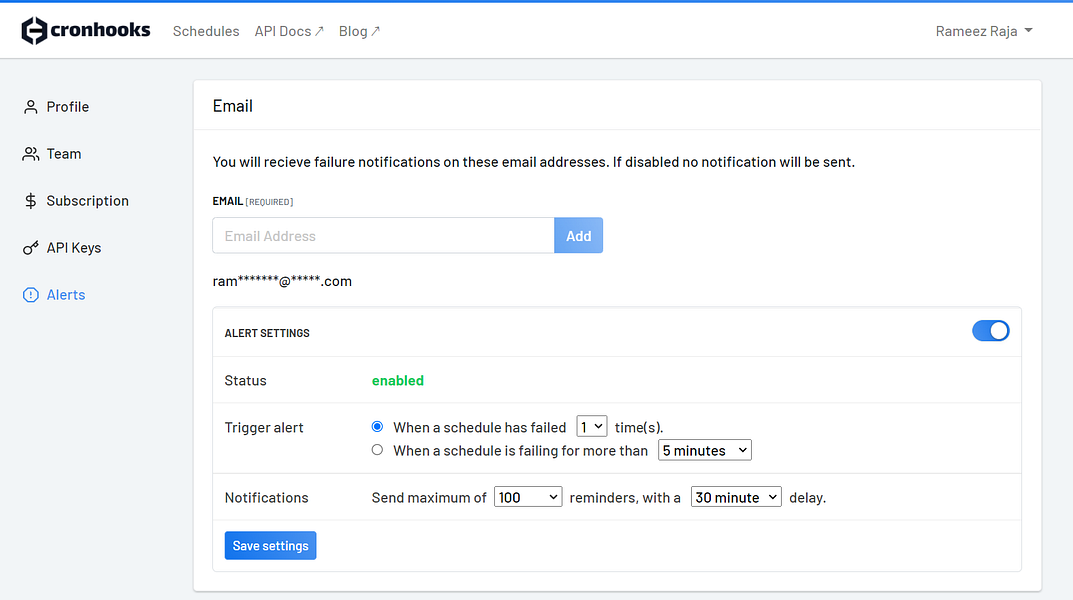Open the Rameez Raja user menu
This screenshot has height=600, width=1073.
tap(984, 31)
